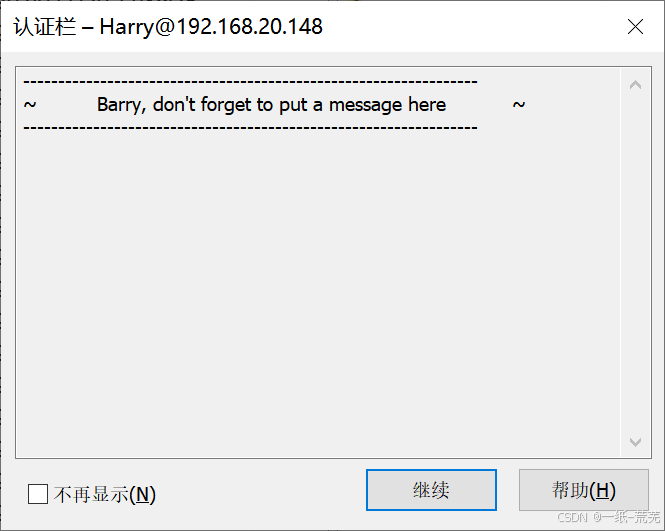This screenshot has height=531, width=665.
Task: Click the scroll up arrow of banner
Action: click(635, 85)
